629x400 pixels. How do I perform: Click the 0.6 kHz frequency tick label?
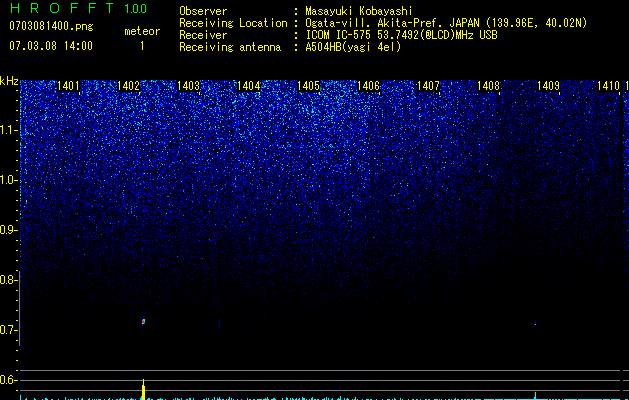pyautogui.click(x=7, y=380)
